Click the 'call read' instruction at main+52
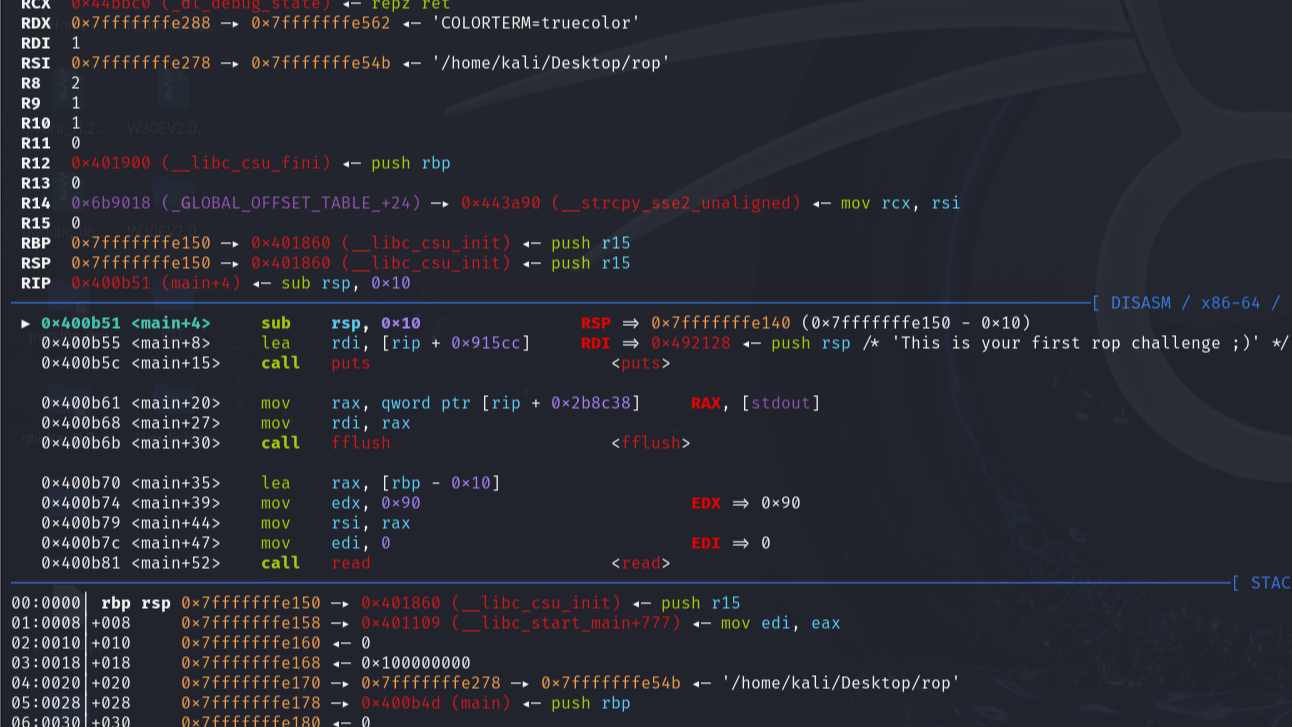This screenshot has width=1292, height=727. [x=316, y=563]
